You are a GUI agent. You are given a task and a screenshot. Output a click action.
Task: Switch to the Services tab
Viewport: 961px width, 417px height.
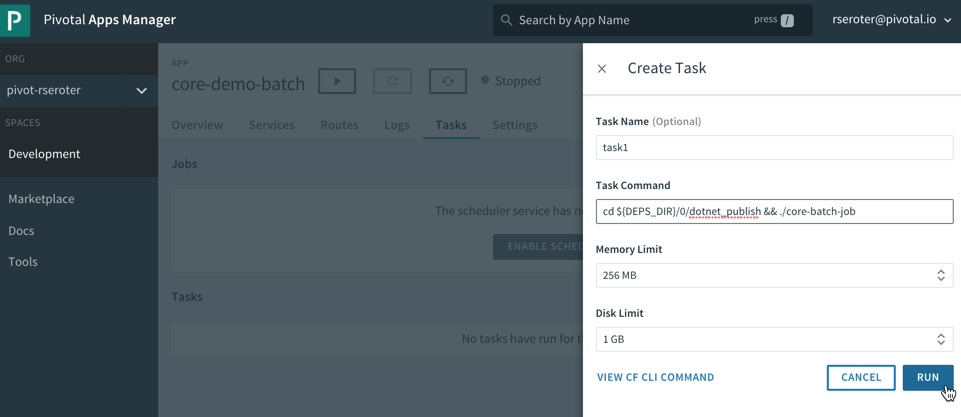tap(271, 125)
